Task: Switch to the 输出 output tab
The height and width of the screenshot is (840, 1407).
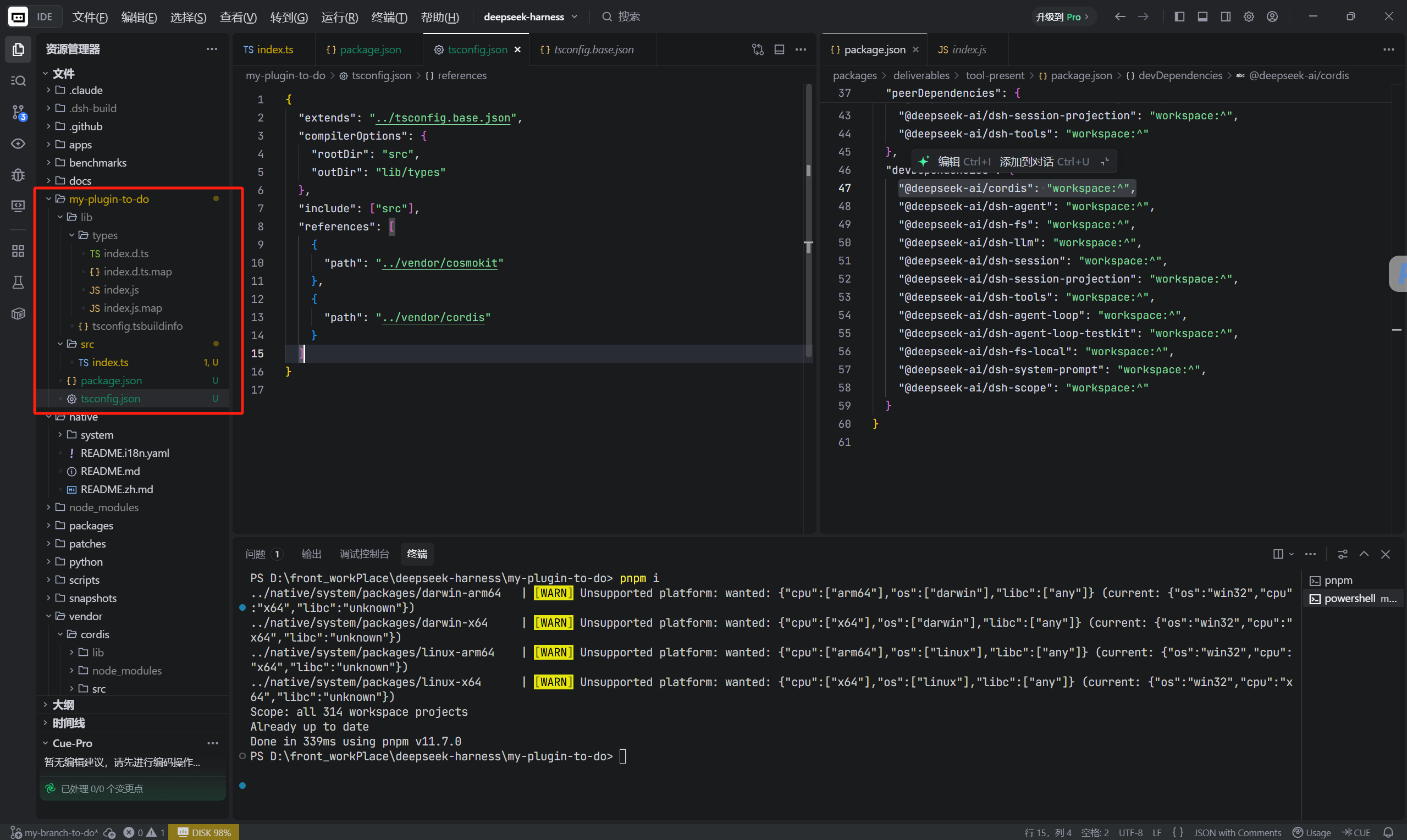Action: coord(311,554)
